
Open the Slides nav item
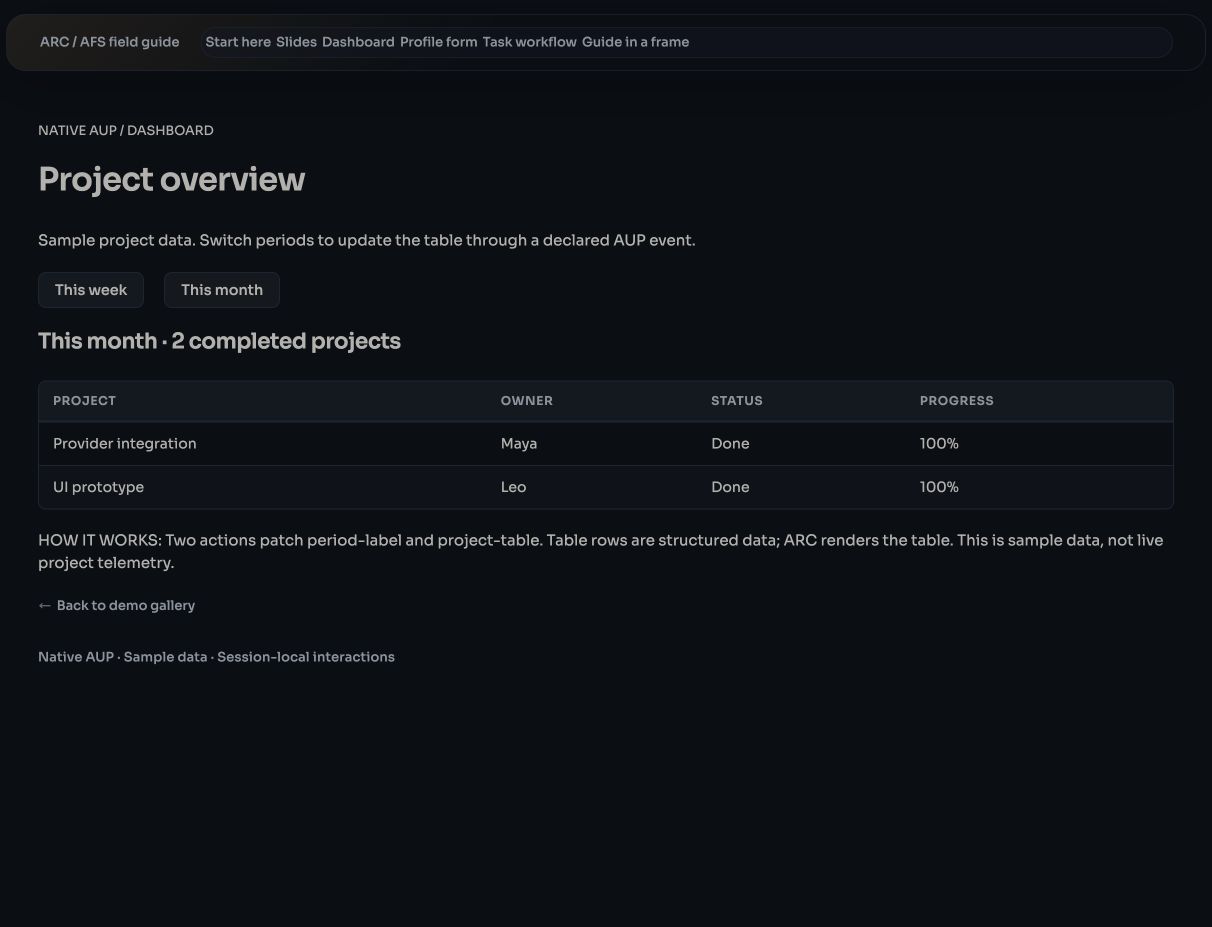(296, 42)
